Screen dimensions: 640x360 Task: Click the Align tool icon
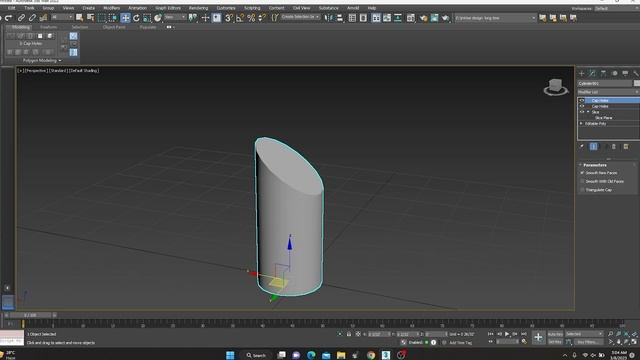(340, 18)
